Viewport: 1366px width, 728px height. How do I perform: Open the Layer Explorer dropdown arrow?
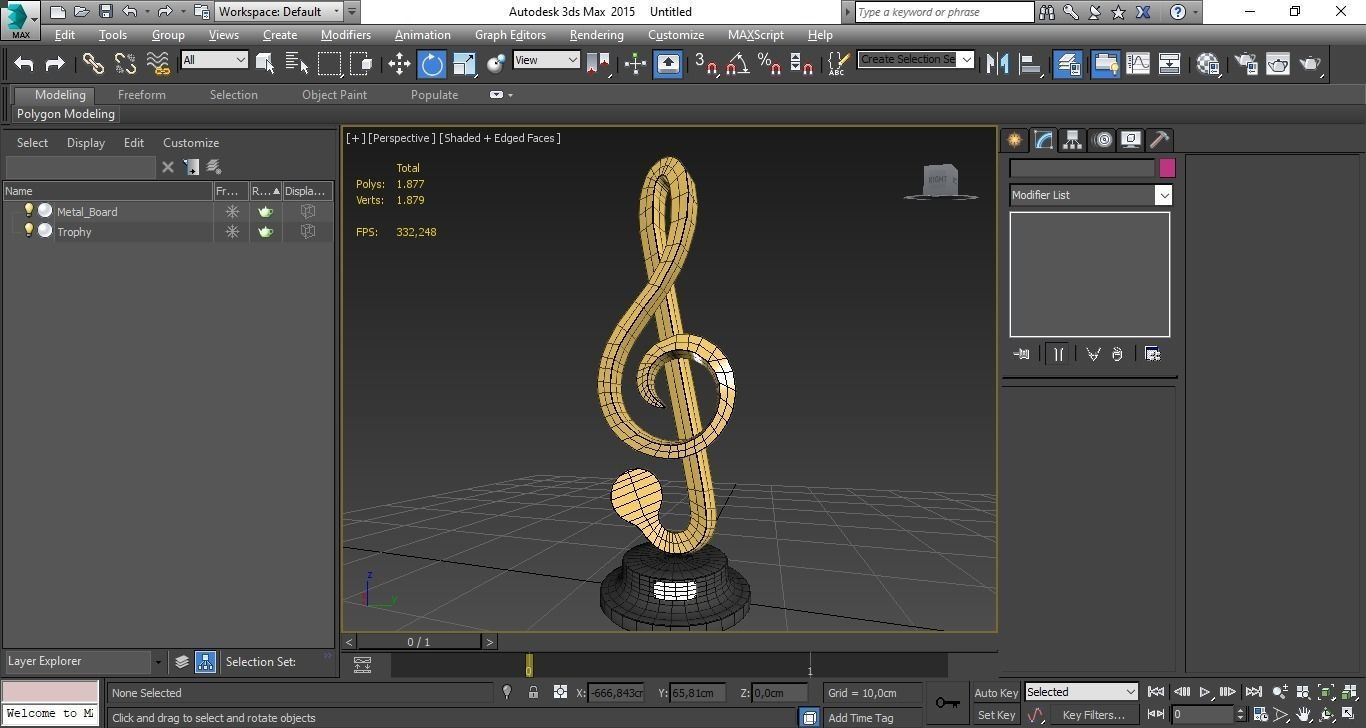click(158, 662)
